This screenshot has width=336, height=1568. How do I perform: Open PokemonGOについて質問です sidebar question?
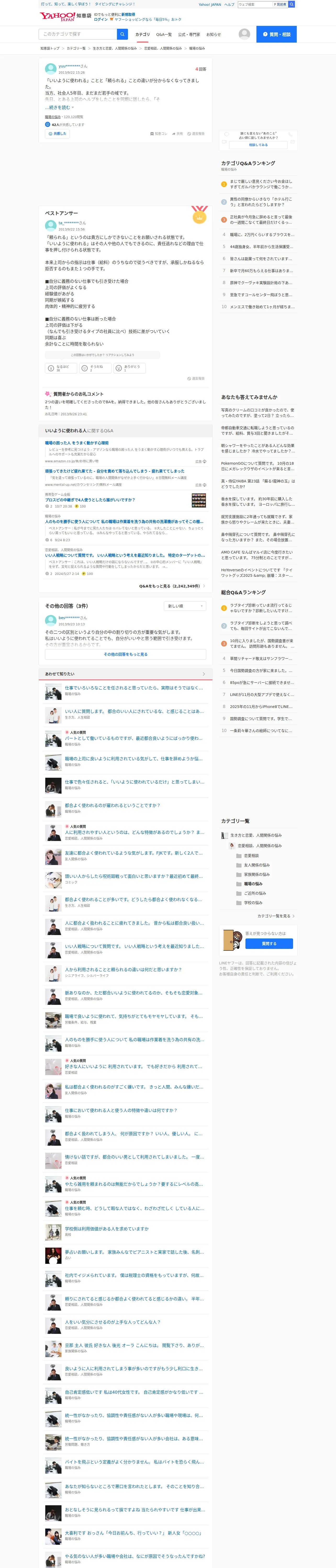tap(257, 466)
